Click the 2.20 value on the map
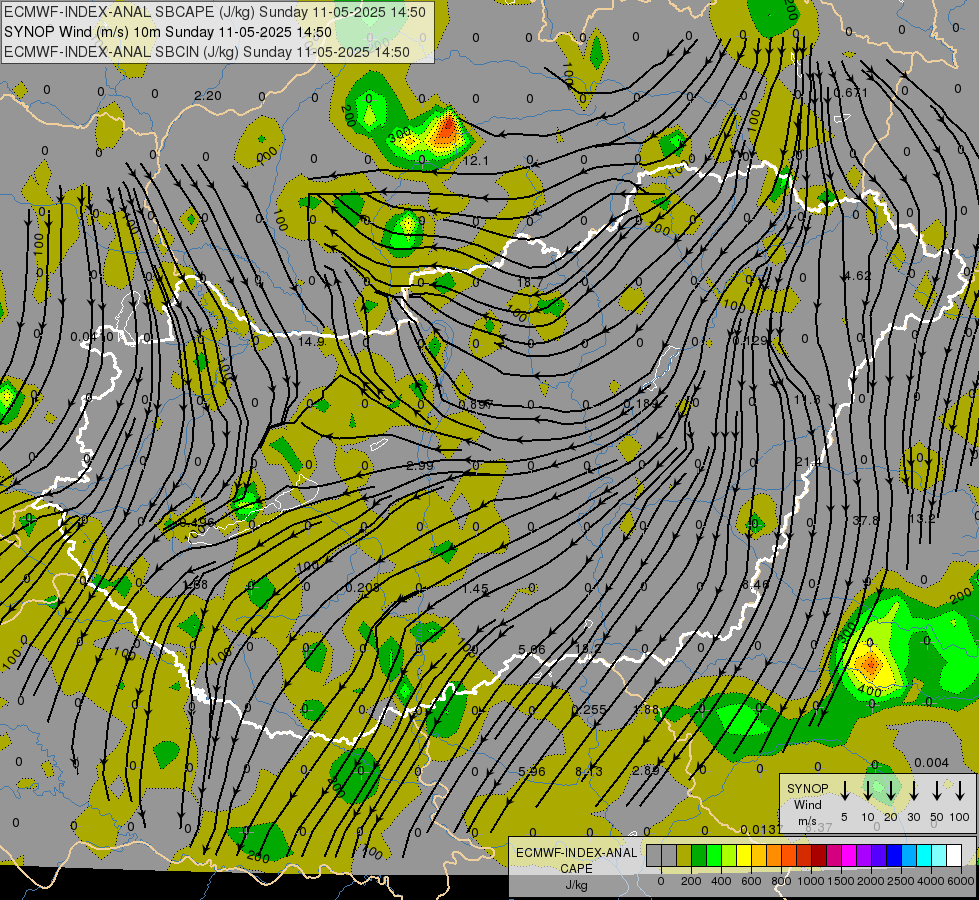 point(208,96)
